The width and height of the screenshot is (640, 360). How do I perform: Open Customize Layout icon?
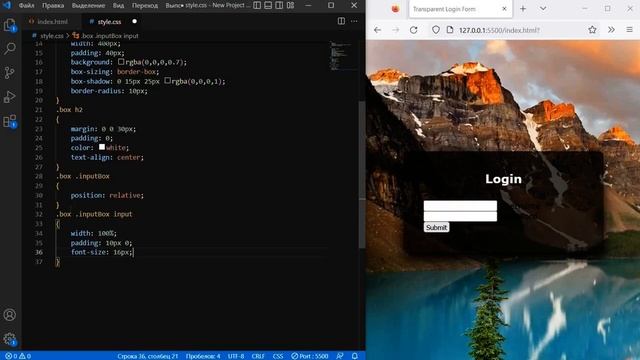click(291, 5)
